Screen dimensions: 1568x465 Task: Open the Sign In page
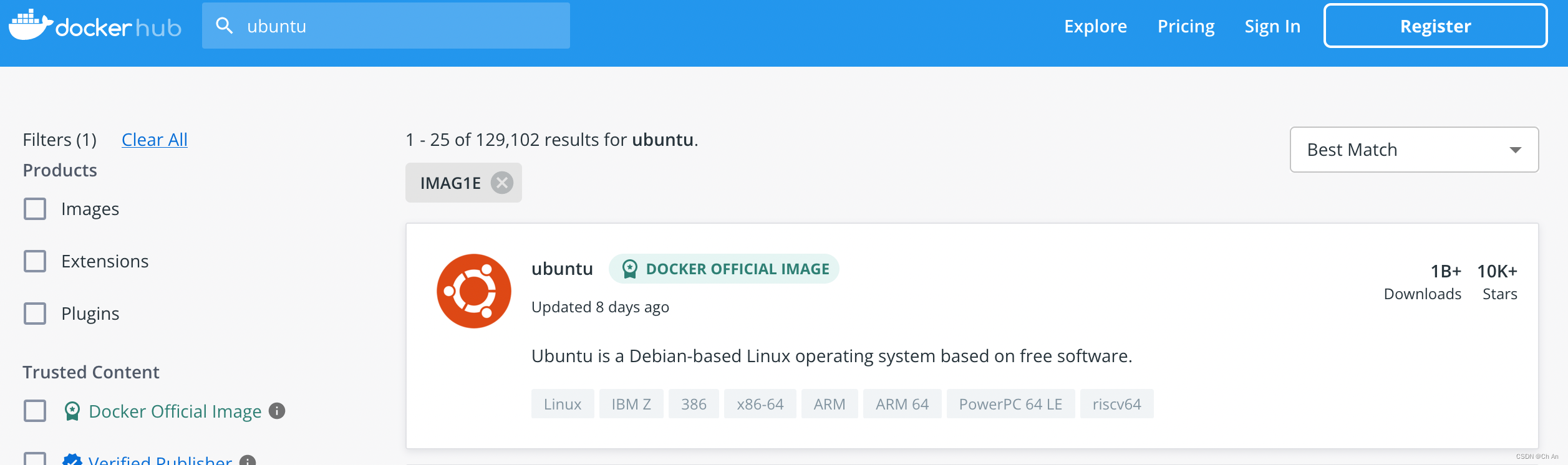coord(1272,26)
